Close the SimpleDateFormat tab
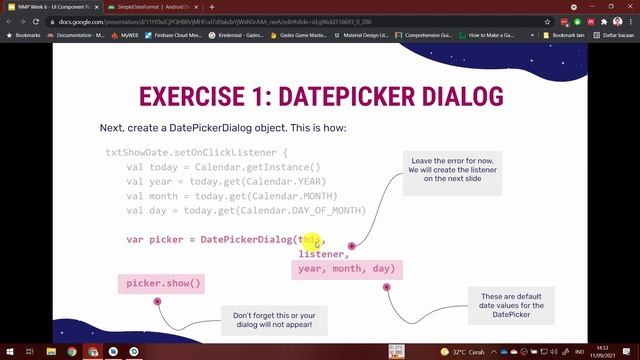 pos(196,7)
